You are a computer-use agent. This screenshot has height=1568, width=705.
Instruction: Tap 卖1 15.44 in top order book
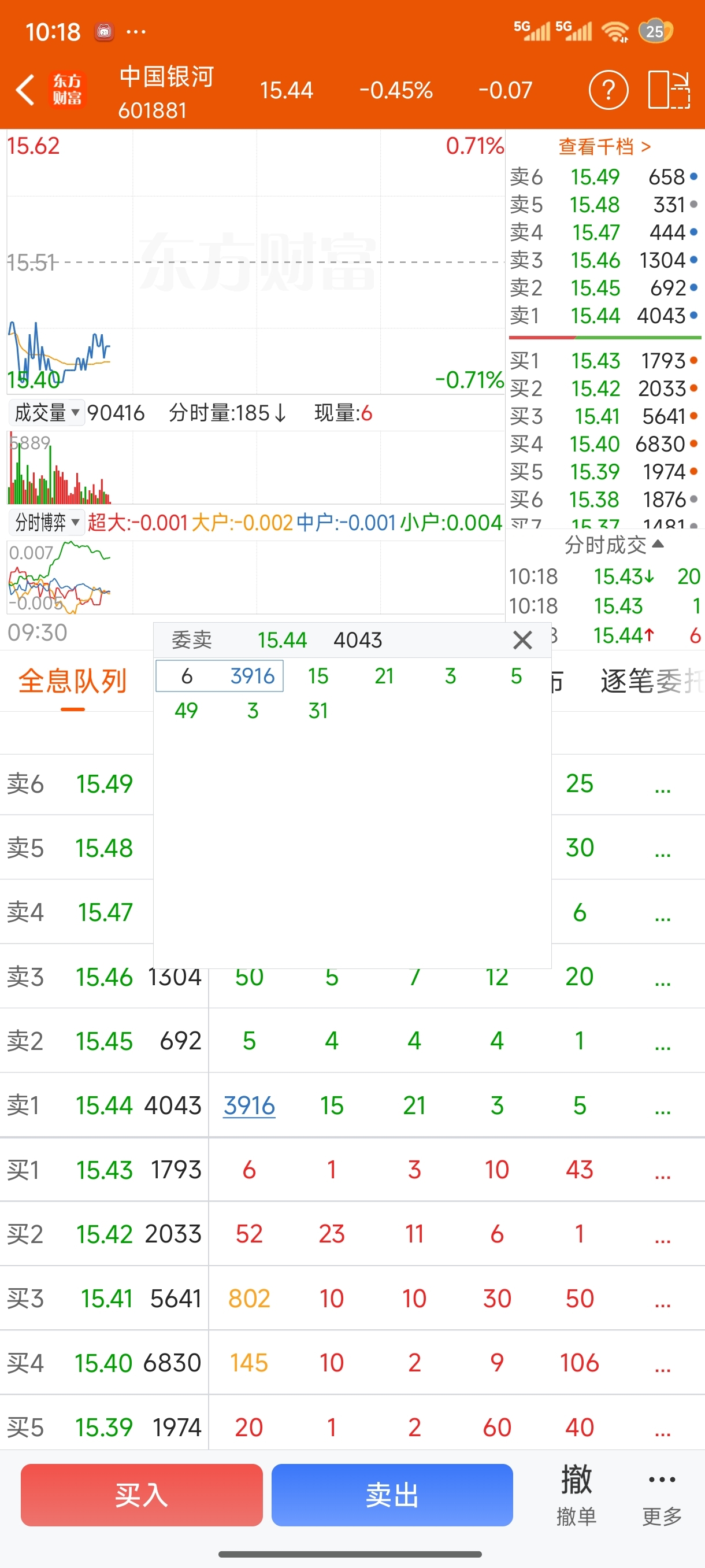point(604,315)
